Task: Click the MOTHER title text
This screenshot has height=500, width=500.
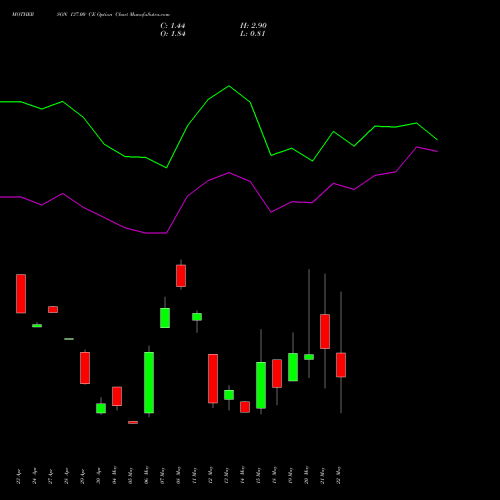Action: point(23,15)
